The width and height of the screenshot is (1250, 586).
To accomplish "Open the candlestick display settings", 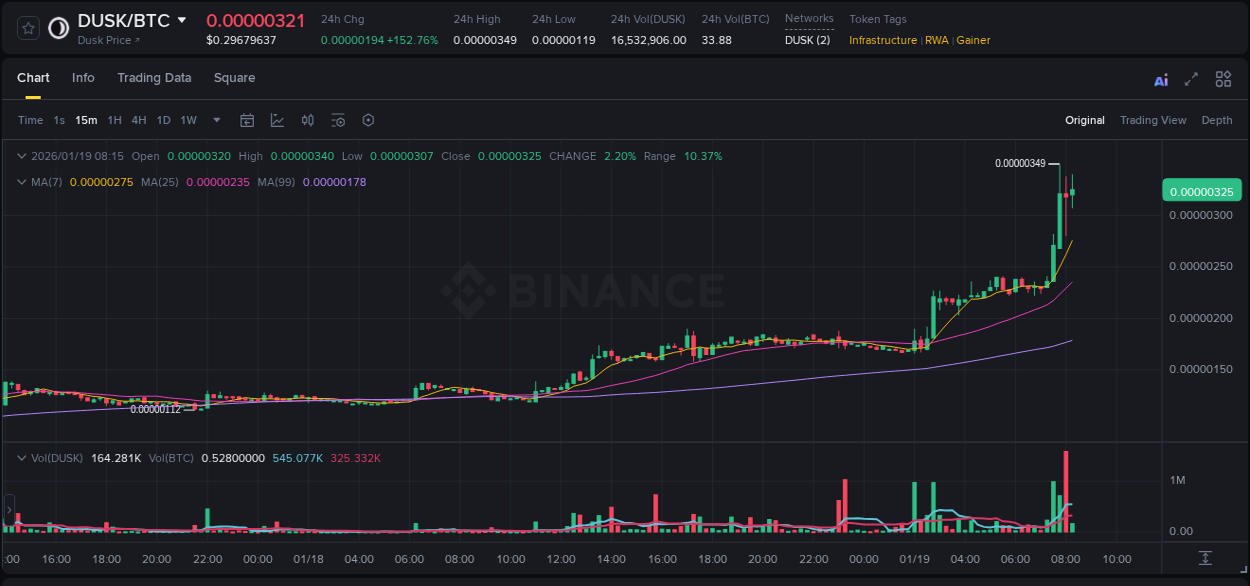I will click(x=308, y=120).
